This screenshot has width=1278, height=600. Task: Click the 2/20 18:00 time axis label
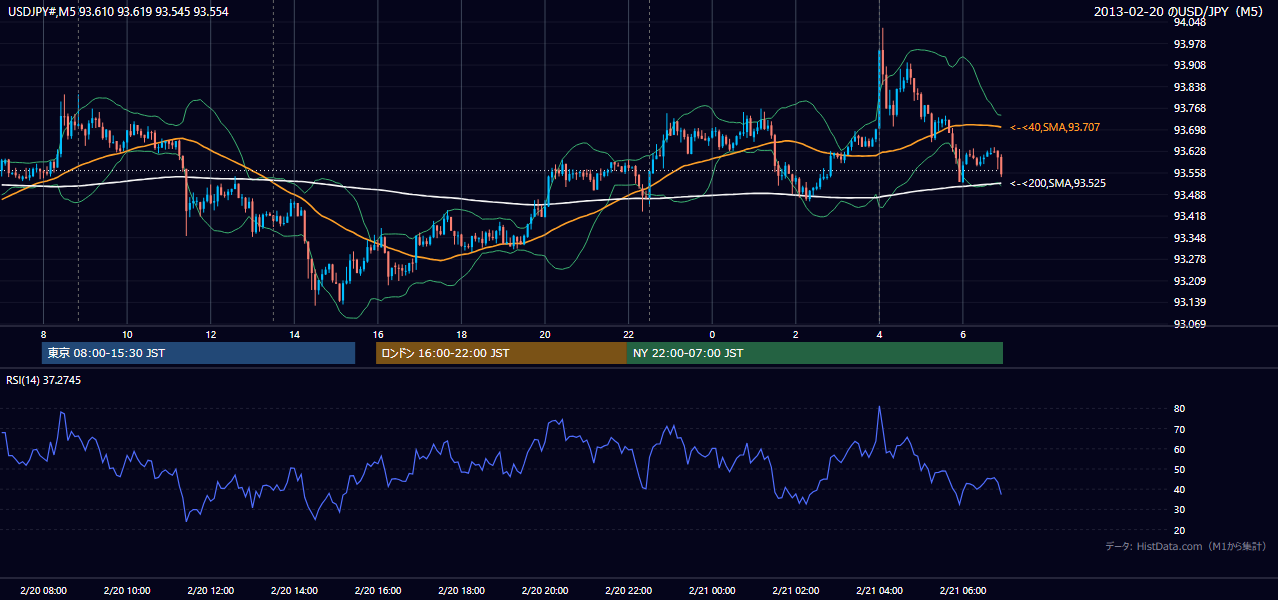coord(461,591)
